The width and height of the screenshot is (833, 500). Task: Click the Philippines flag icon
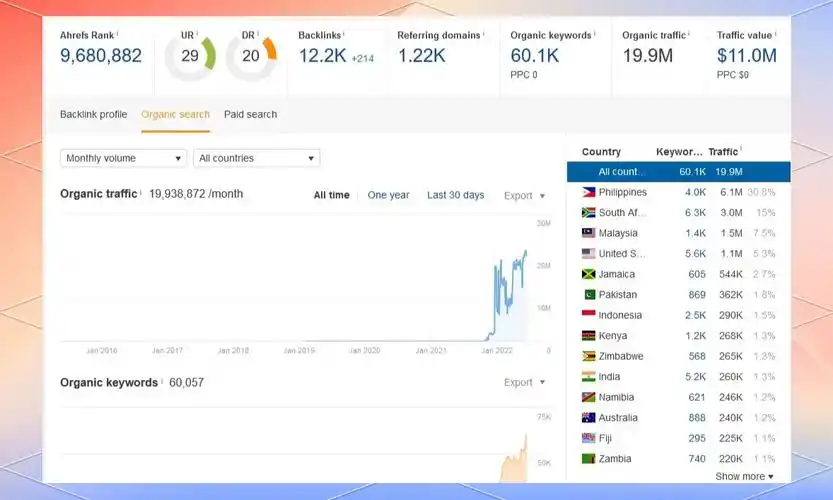tap(588, 192)
